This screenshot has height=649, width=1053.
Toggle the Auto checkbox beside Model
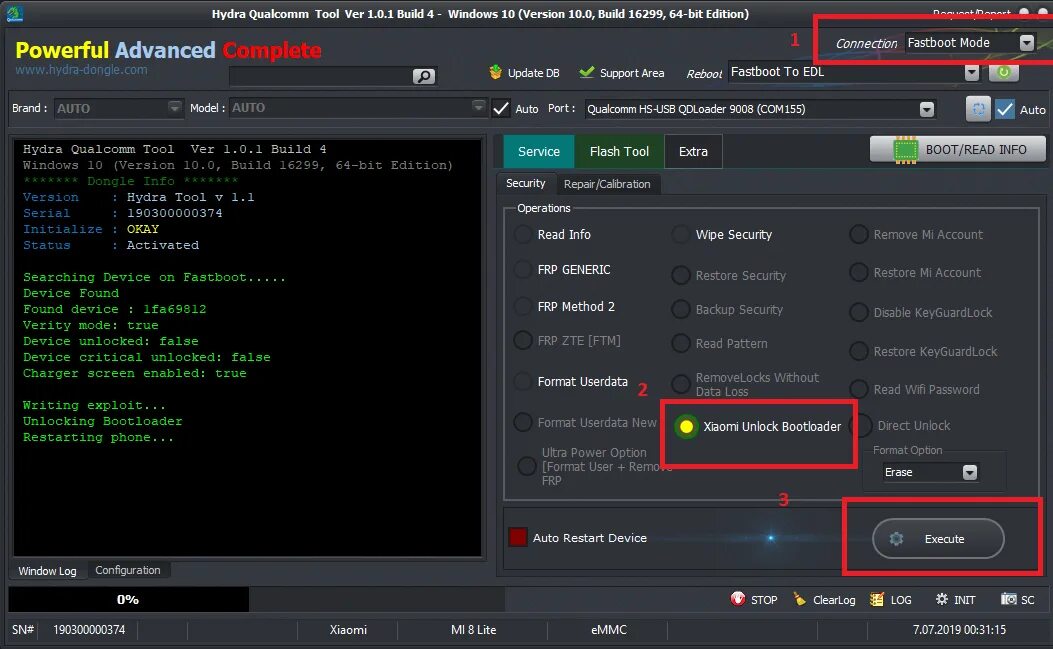(500, 108)
